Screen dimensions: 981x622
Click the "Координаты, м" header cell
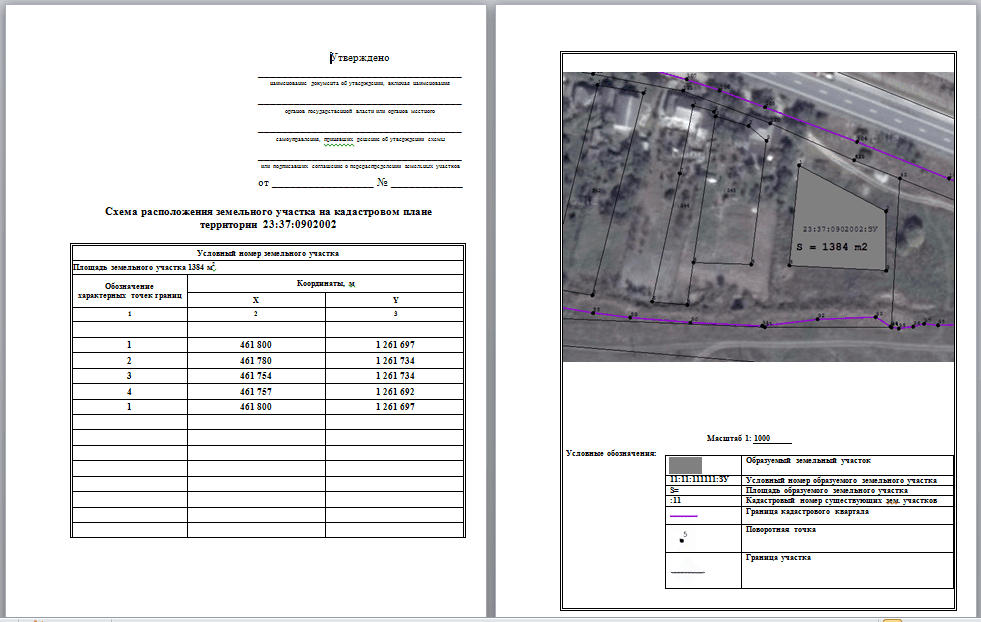point(325,283)
